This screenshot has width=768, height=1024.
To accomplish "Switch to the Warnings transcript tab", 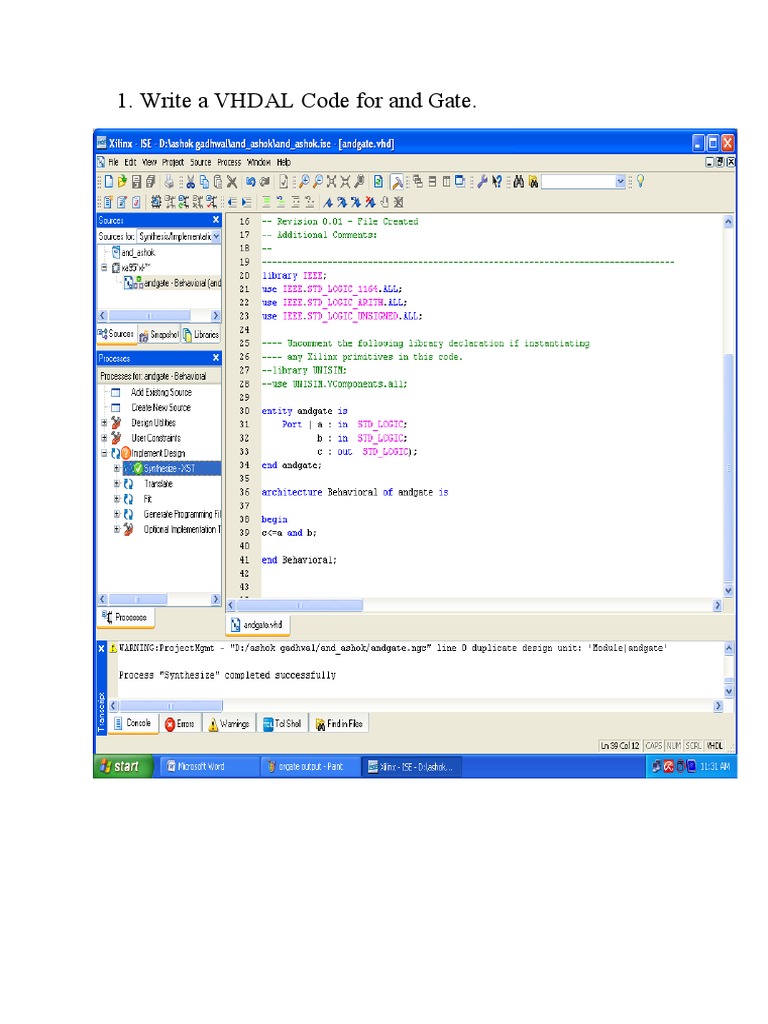I will click(229, 724).
